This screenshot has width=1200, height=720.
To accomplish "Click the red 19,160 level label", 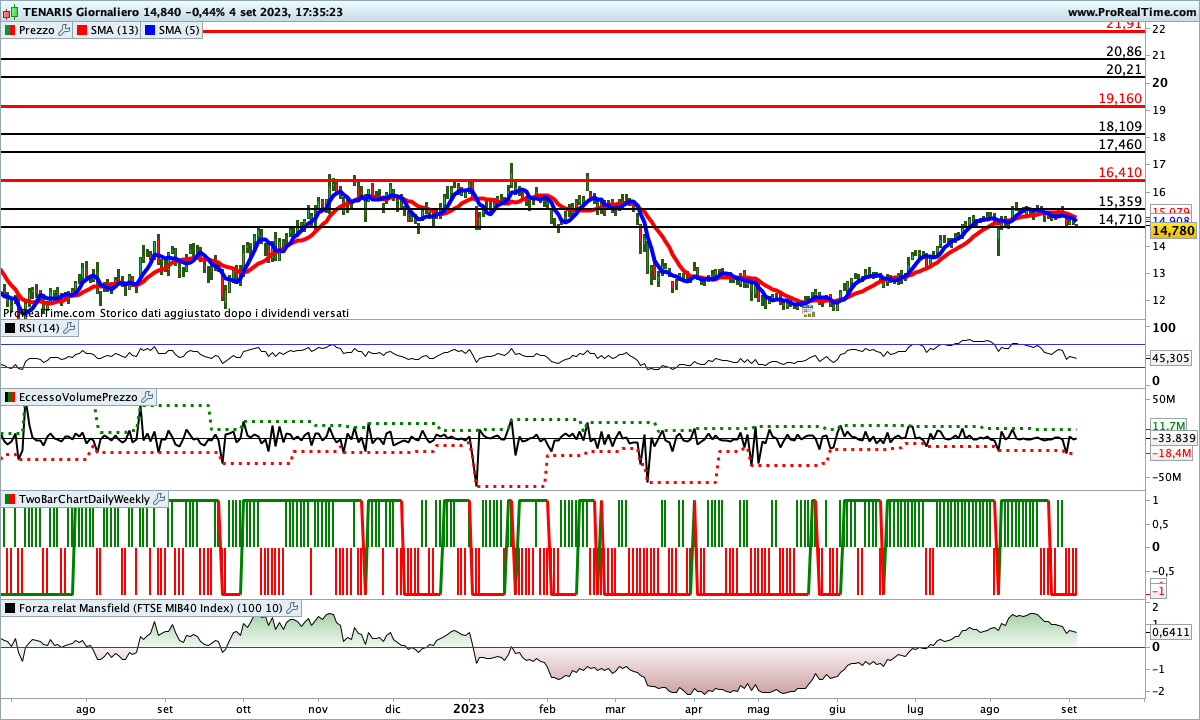I will tap(1120, 99).
